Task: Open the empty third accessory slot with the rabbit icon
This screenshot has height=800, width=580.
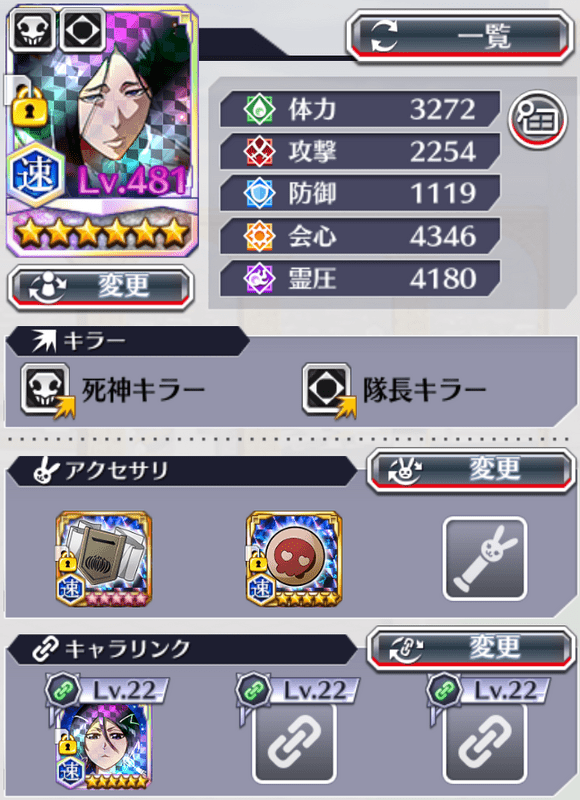Action: coord(485,559)
